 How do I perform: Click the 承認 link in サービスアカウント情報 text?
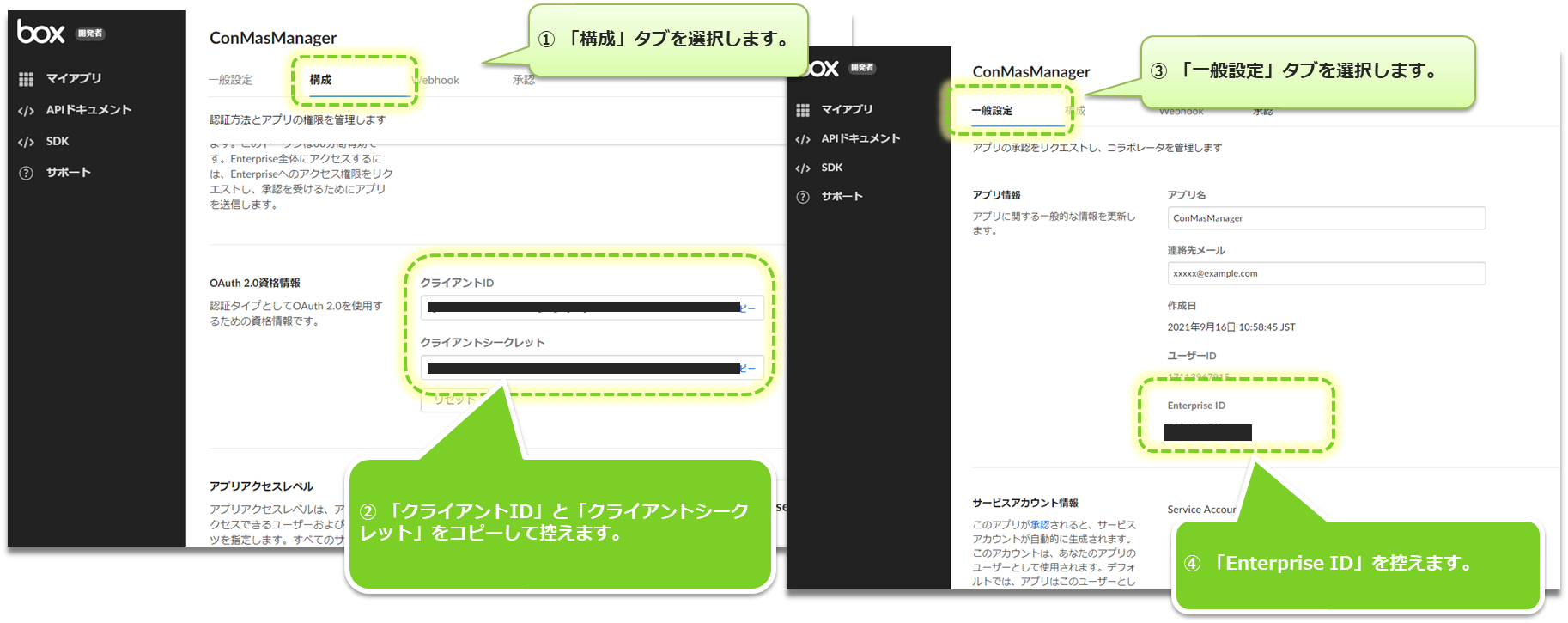(x=1040, y=525)
